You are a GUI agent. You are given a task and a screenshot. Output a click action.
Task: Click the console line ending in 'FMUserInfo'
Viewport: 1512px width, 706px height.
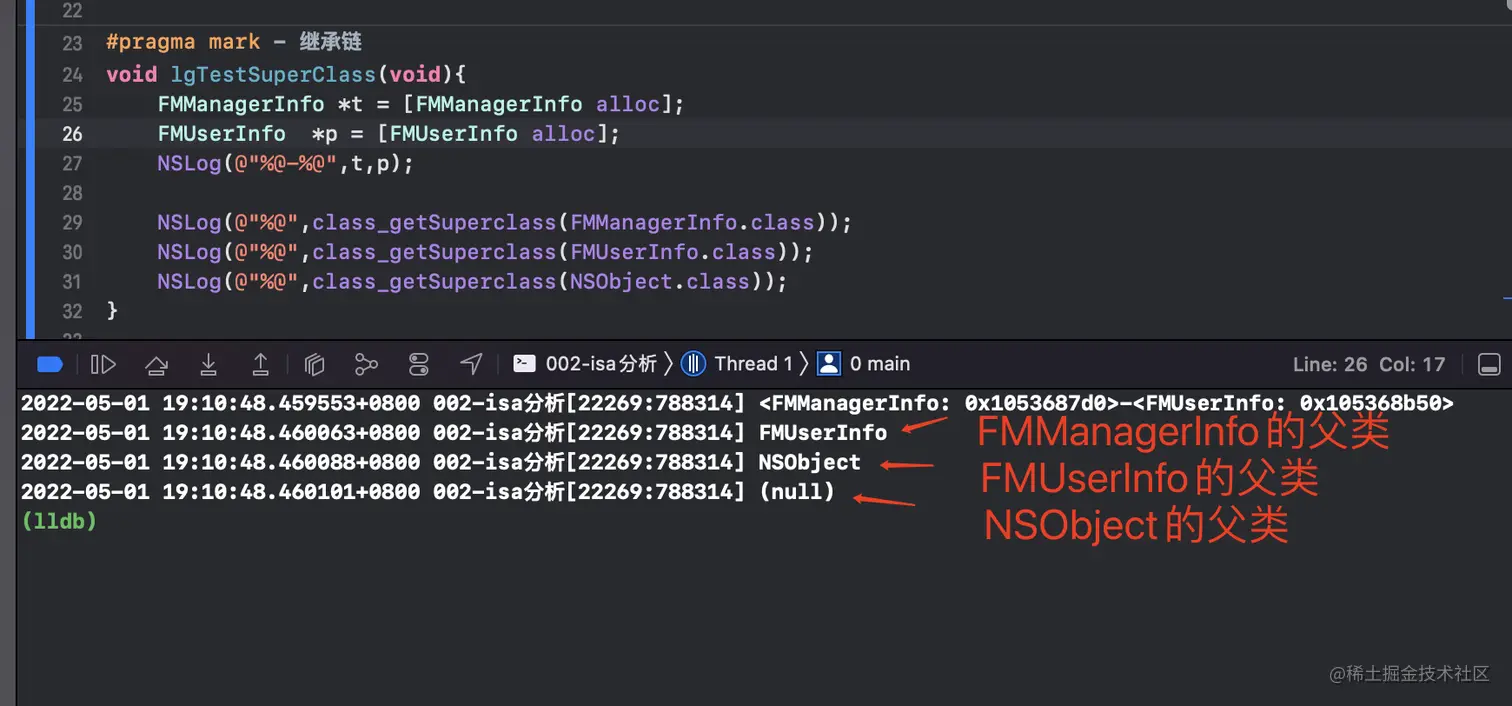coord(454,433)
